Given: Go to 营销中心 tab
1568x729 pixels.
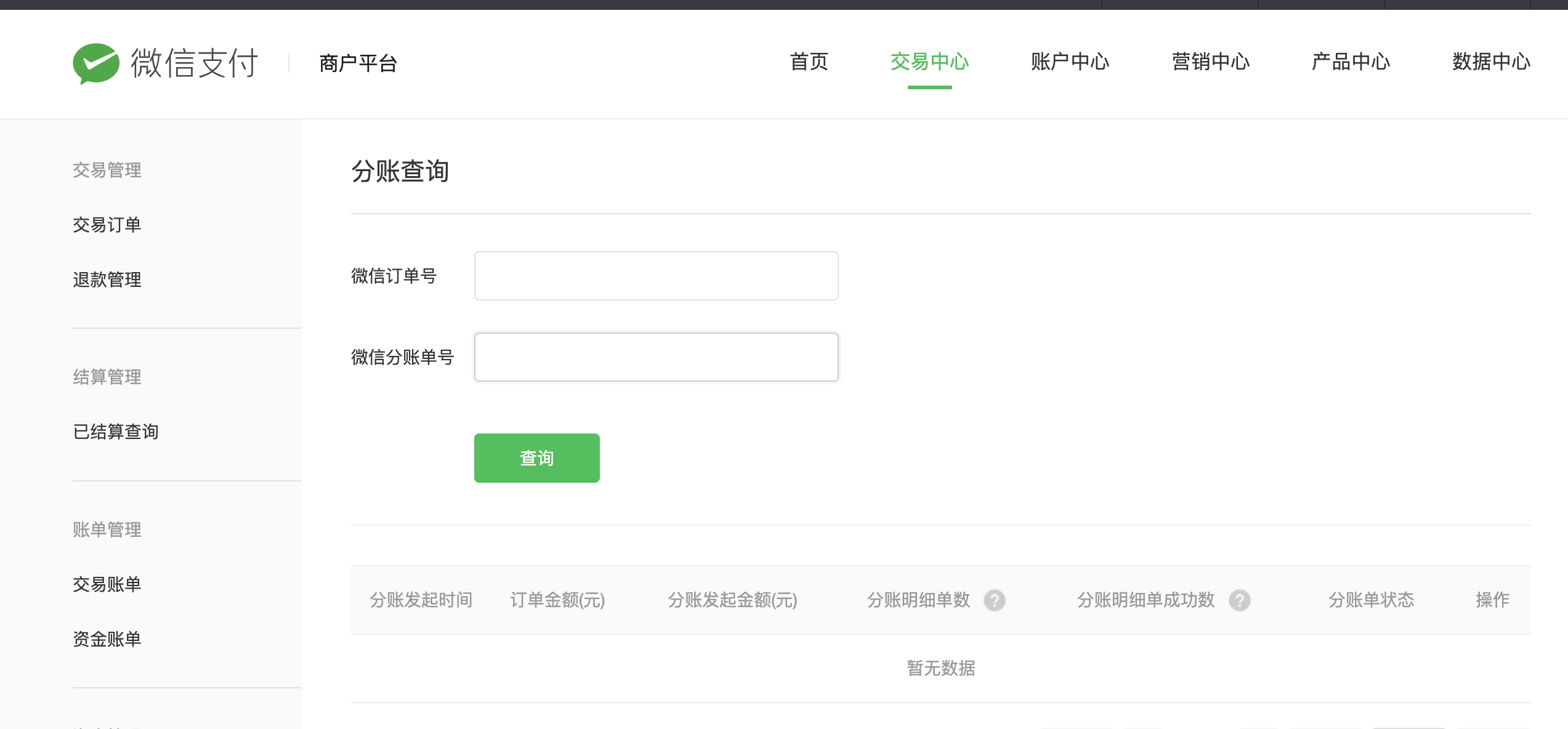Looking at the screenshot, I should [1210, 62].
